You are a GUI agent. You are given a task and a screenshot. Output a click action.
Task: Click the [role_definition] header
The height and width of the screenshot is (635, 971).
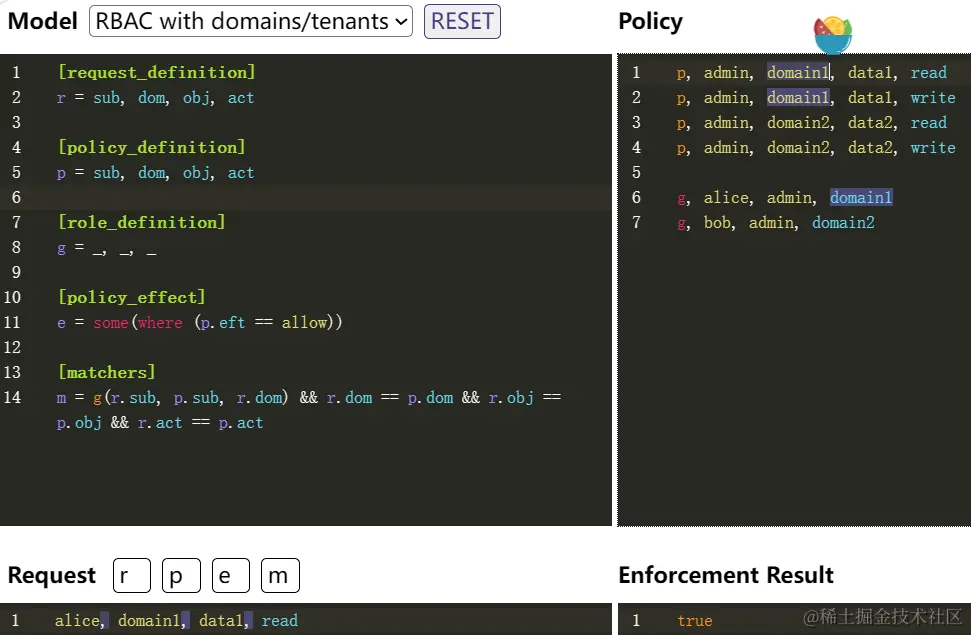[142, 222]
